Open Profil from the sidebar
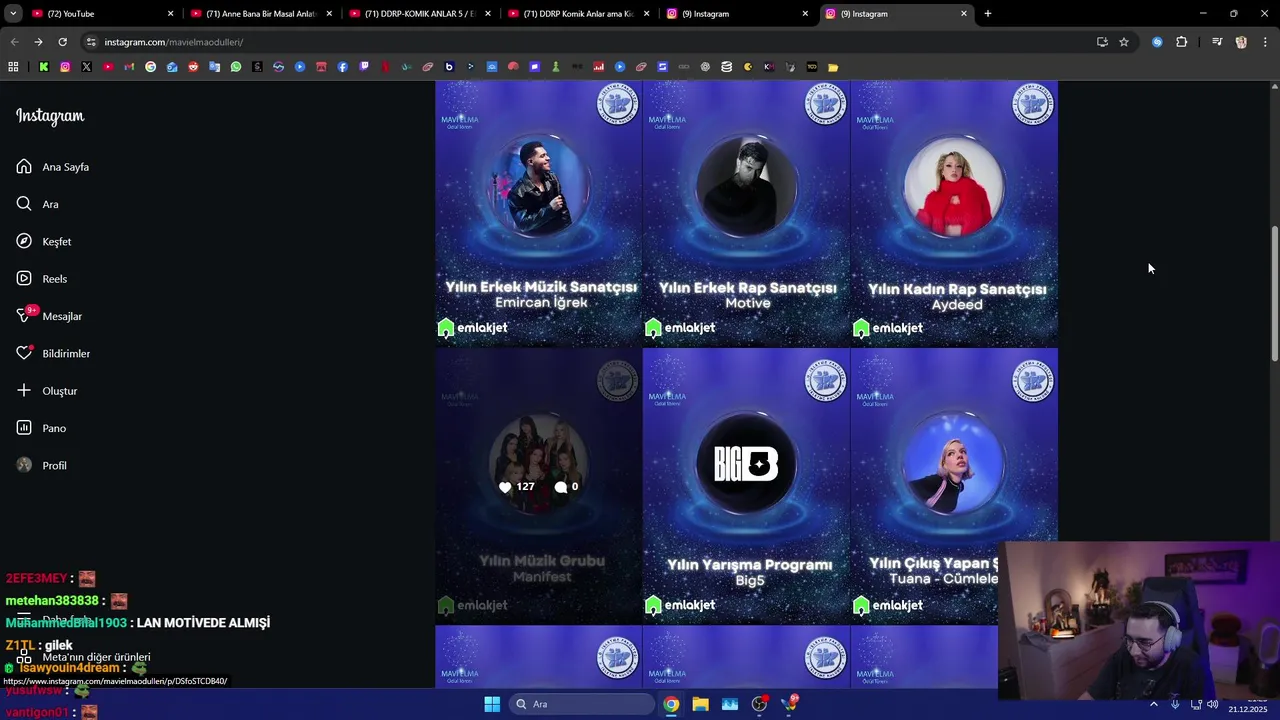1280x720 pixels. click(42, 466)
